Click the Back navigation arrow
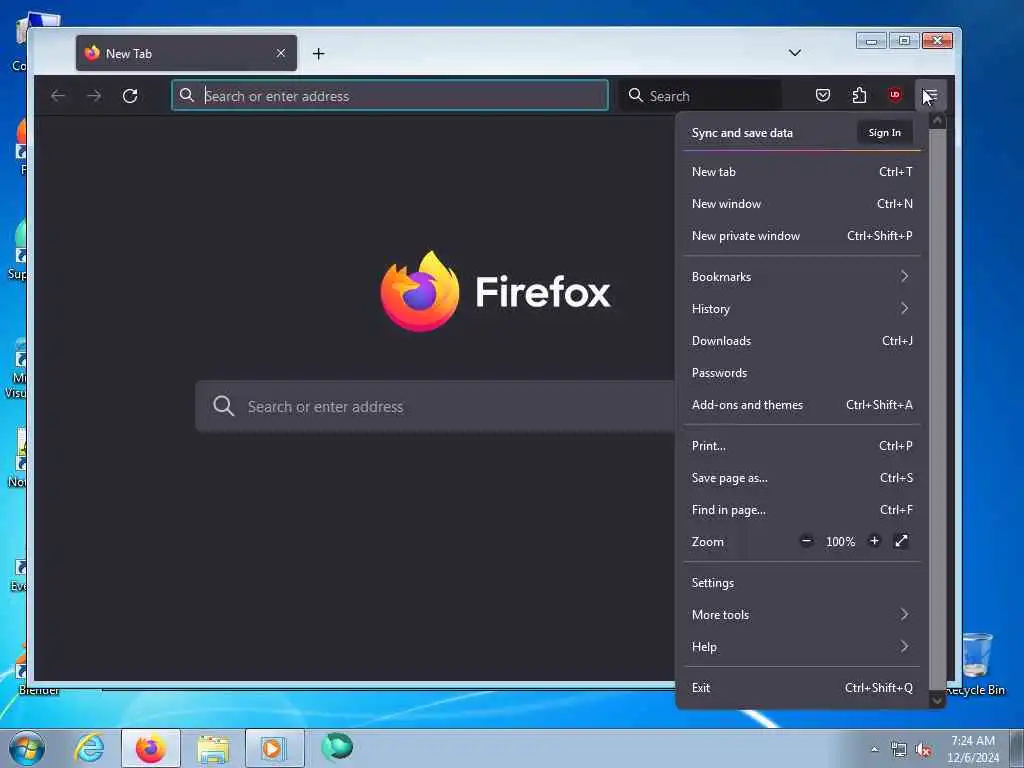Screen dimensions: 1024x768 point(58,96)
